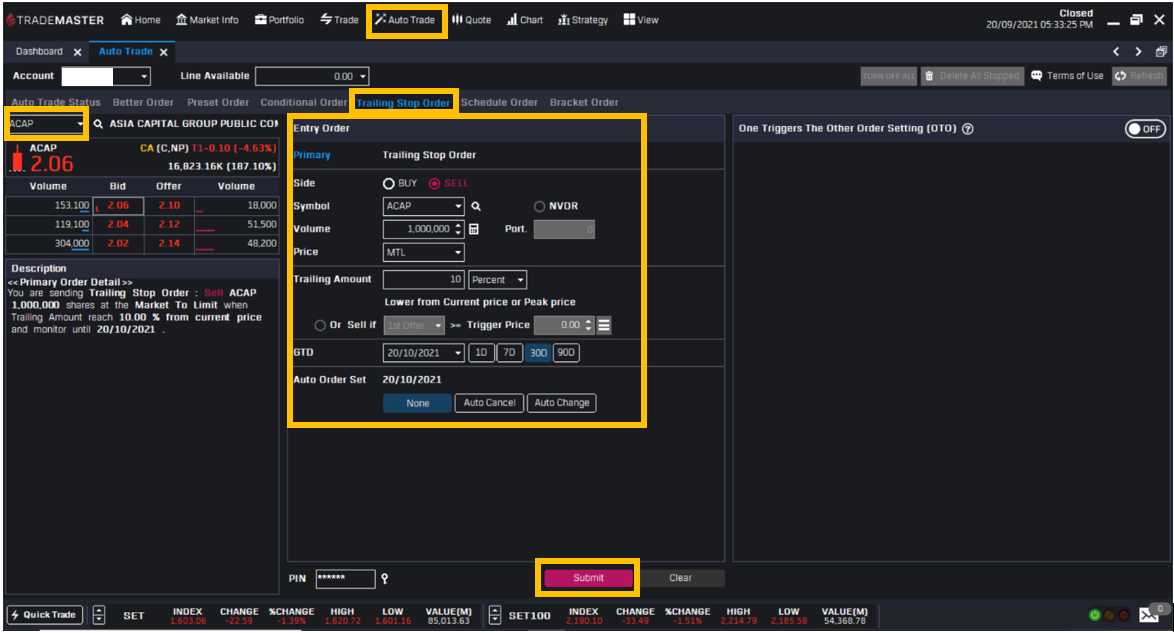Click Delete All Stopped
Screen dimensions: 1174x633
click(x=972, y=76)
